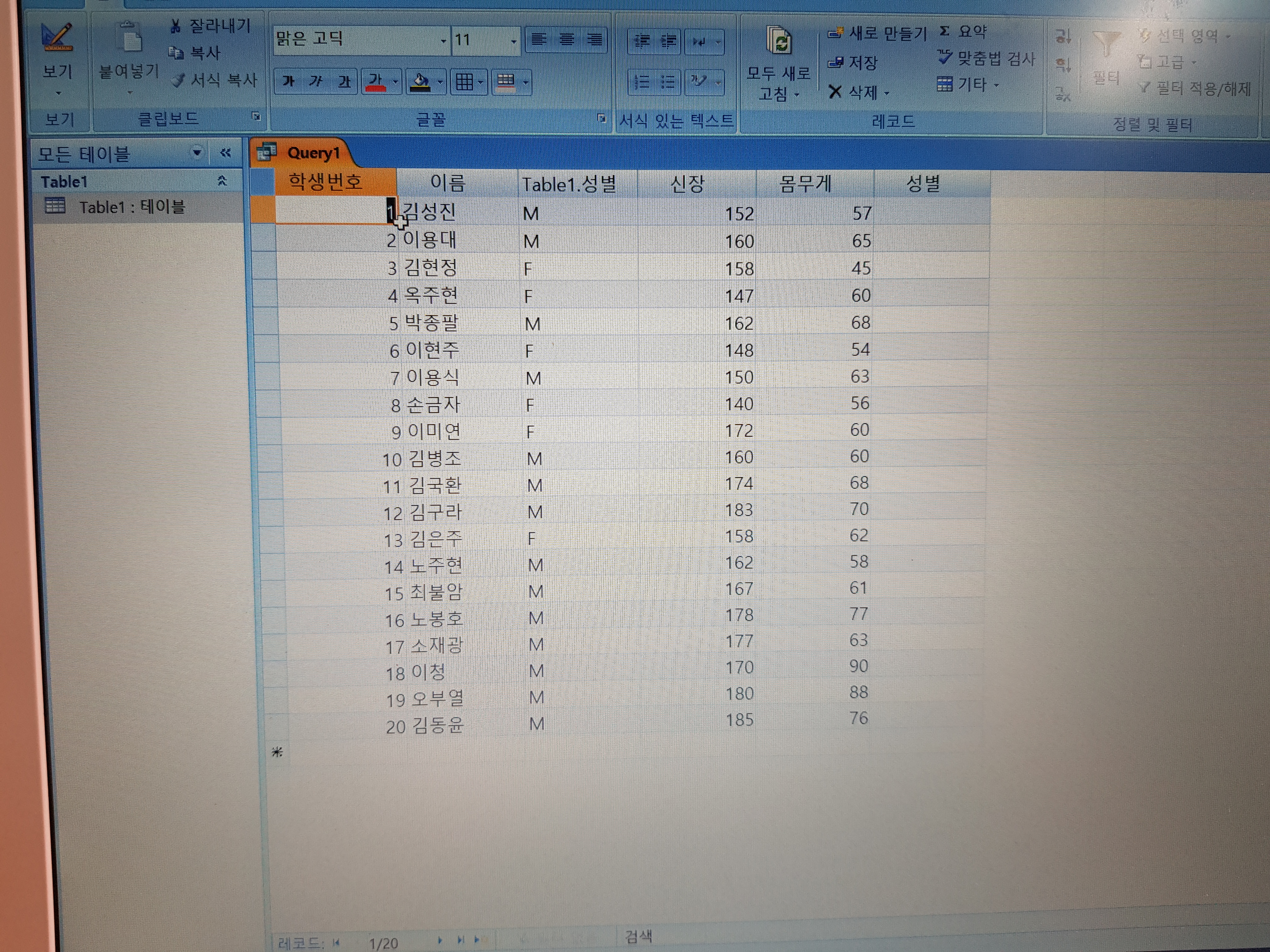Click 맞춤법 검사 spelling check
The height and width of the screenshot is (952, 1270).
pyautogui.click(x=986, y=58)
